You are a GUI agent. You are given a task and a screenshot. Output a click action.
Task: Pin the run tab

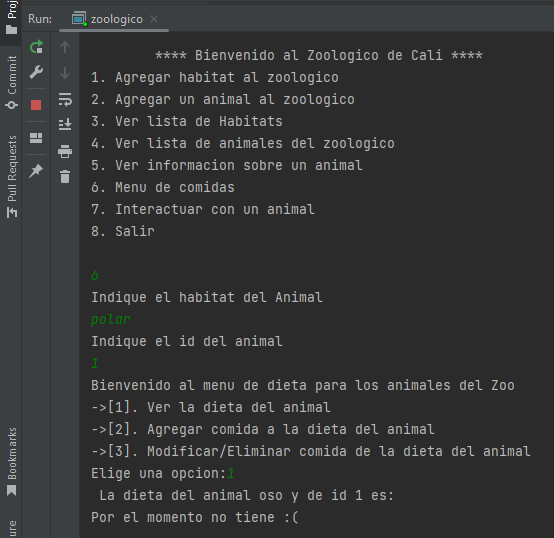point(36,171)
